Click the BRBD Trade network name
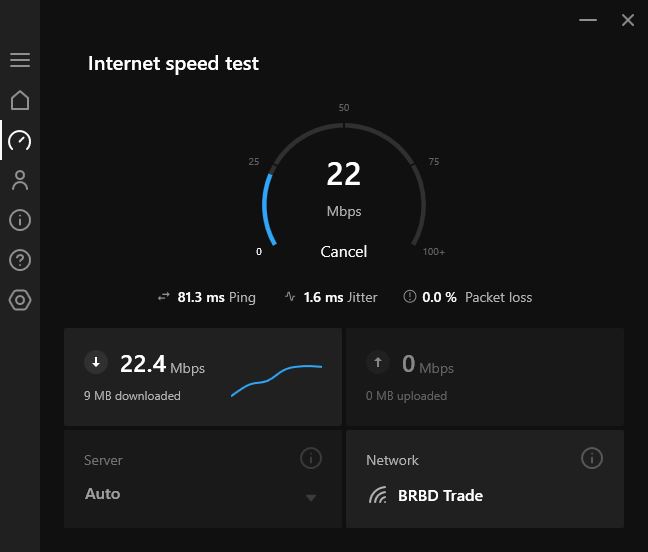The width and height of the screenshot is (648, 552). 440,495
